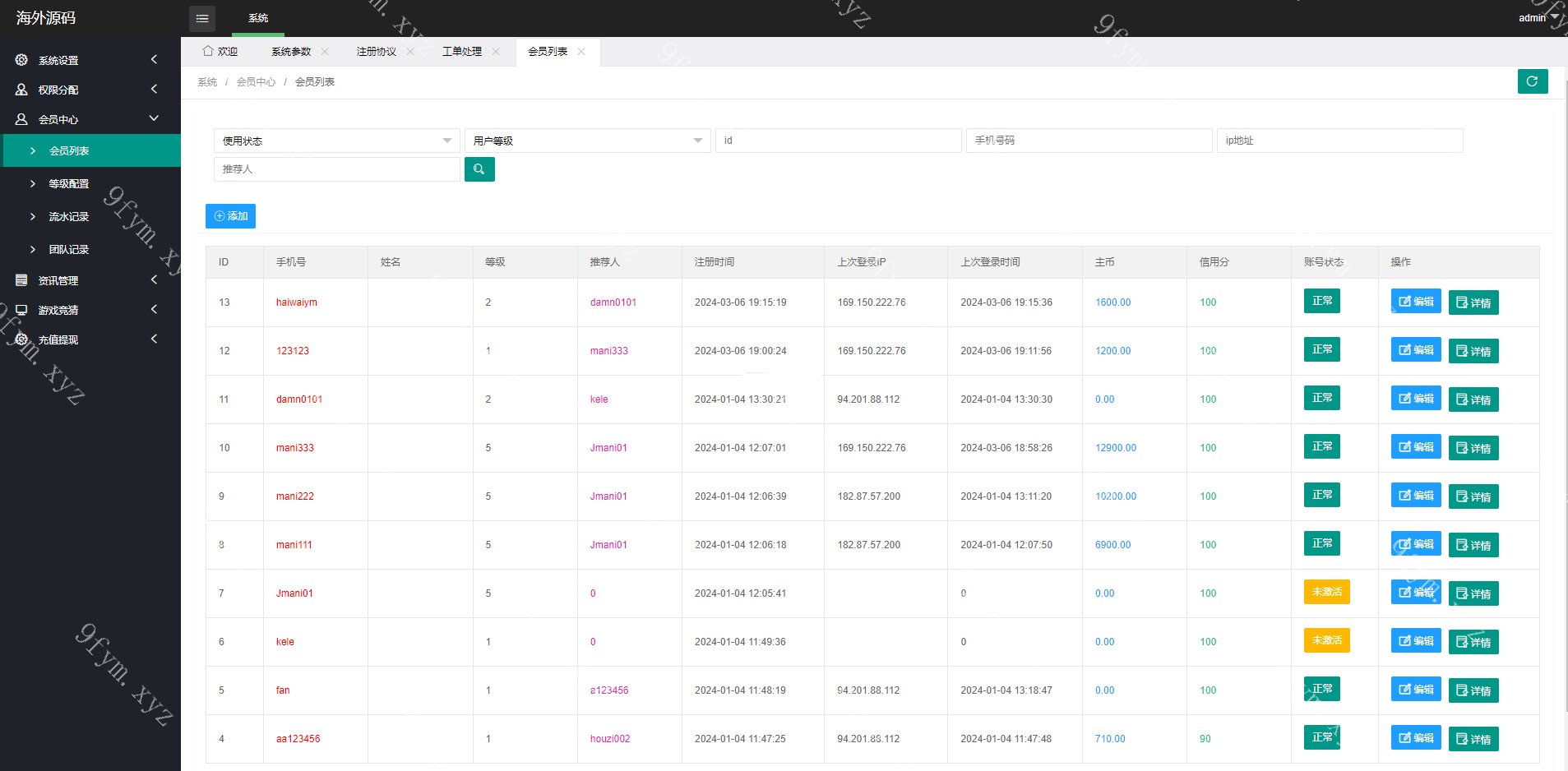Click the 添加 add member button

tap(230, 216)
